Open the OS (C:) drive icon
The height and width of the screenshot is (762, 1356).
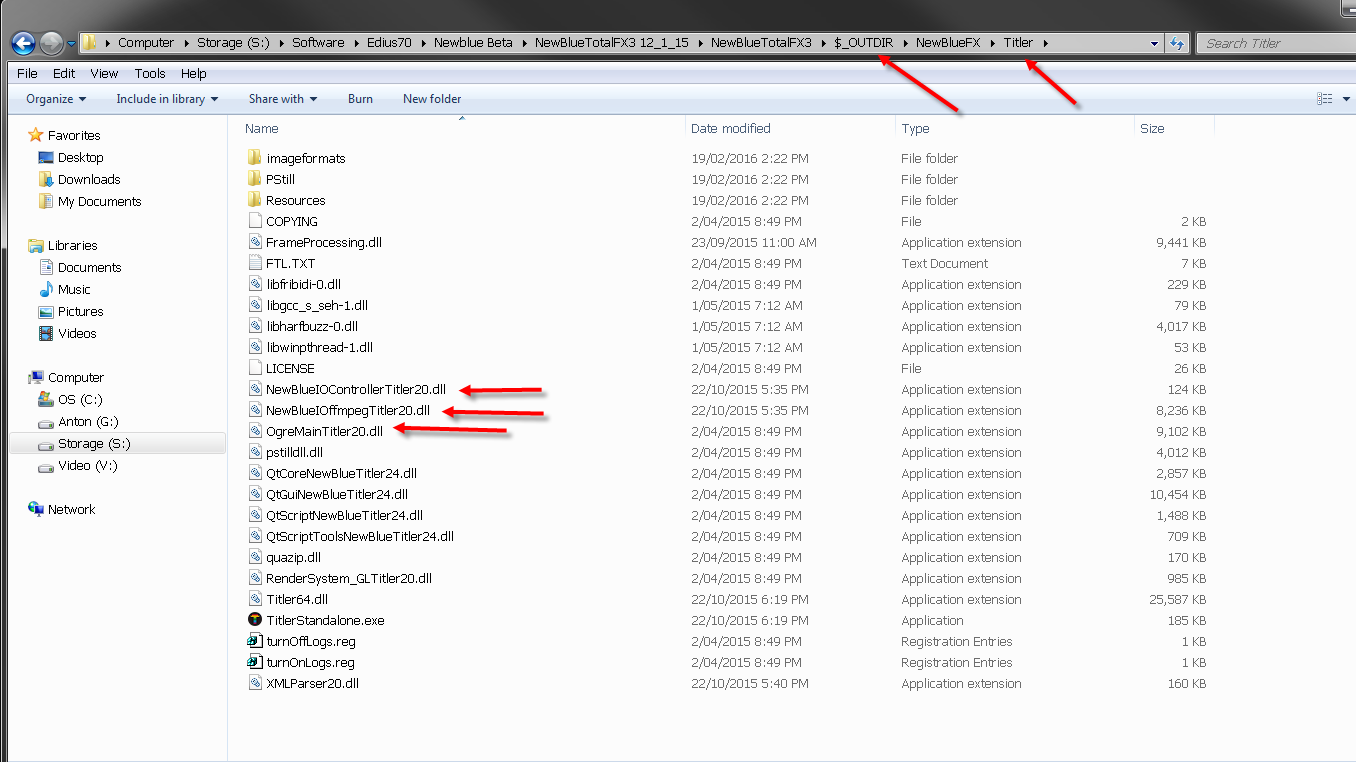(46, 399)
